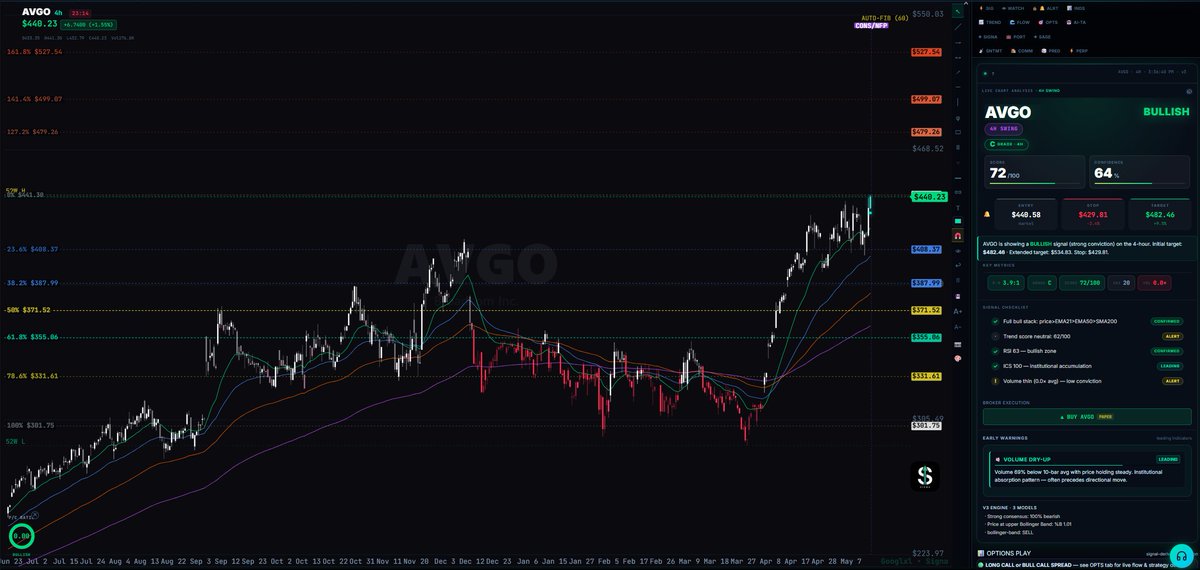Image resolution: width=1200 pixels, height=570 pixels.
Task: Click ALERT badge on Trend score row
Action: pyautogui.click(x=1173, y=336)
